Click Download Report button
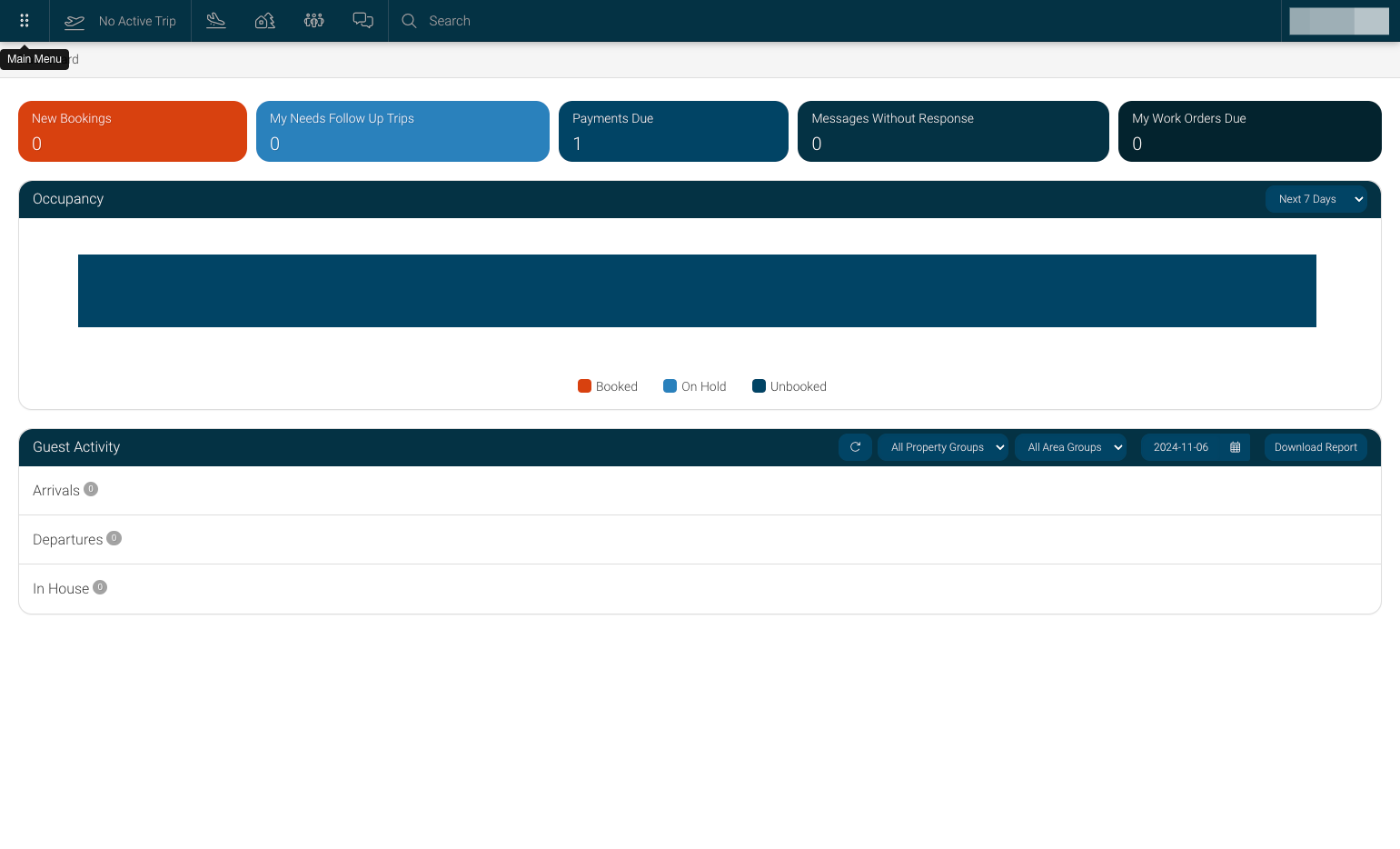The height and width of the screenshot is (849, 1400). click(x=1316, y=447)
